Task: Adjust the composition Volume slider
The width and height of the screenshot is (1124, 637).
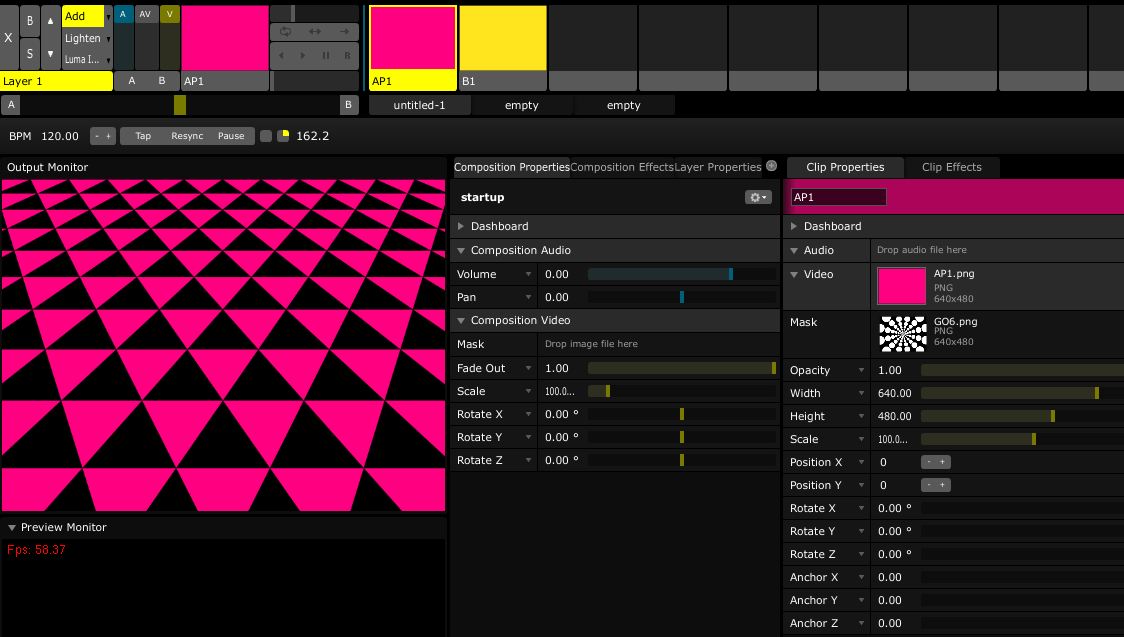Action: 682,274
